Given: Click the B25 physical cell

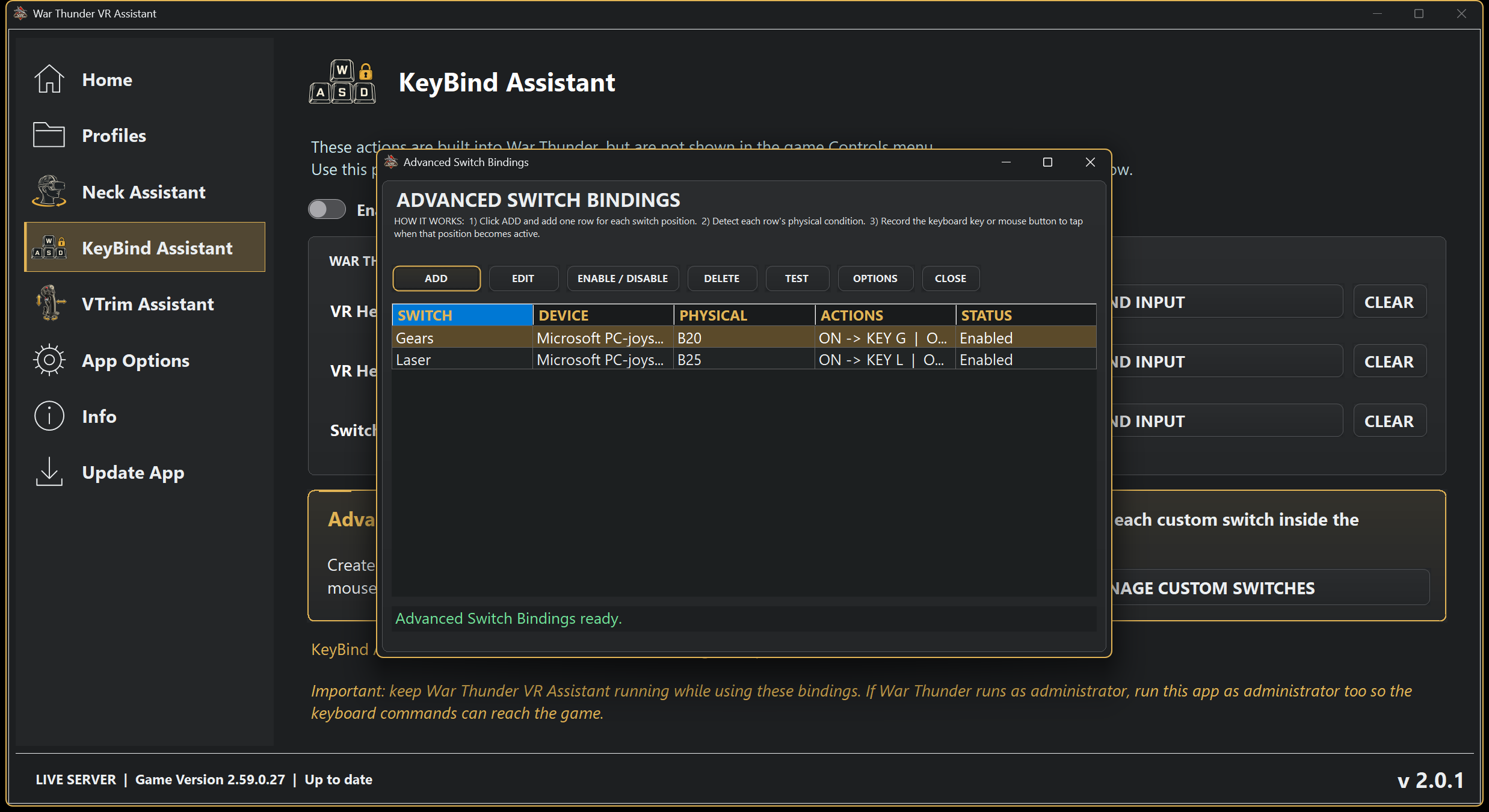Looking at the screenshot, I should (744, 359).
